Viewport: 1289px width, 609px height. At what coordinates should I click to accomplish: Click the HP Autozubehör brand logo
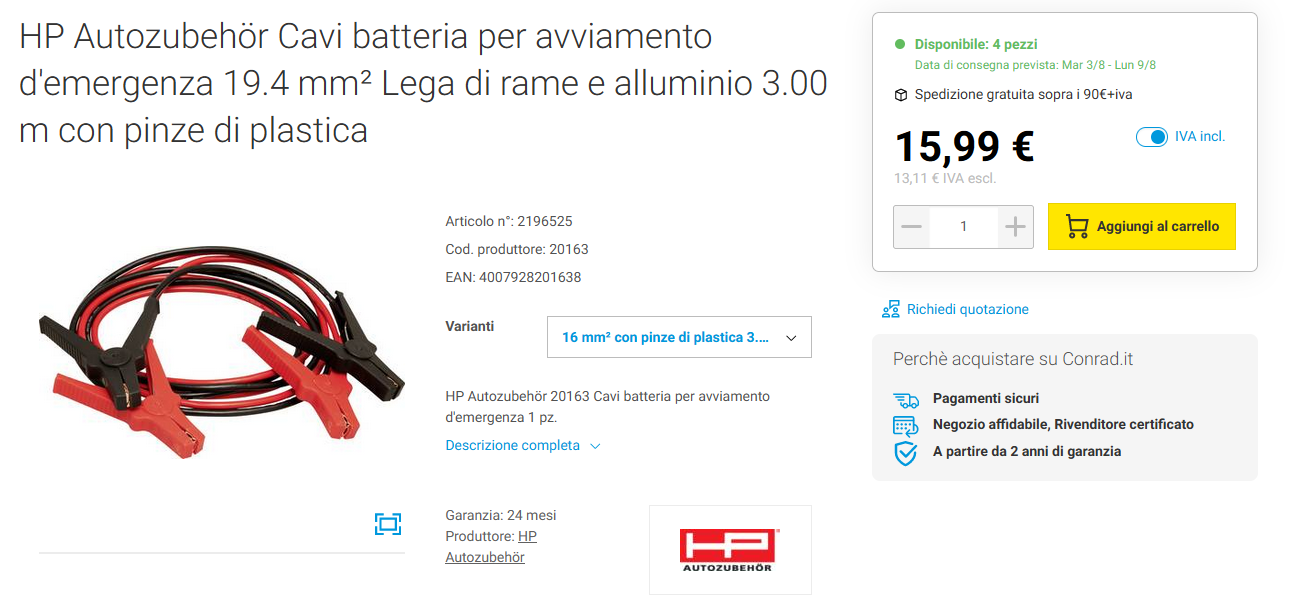click(730, 550)
